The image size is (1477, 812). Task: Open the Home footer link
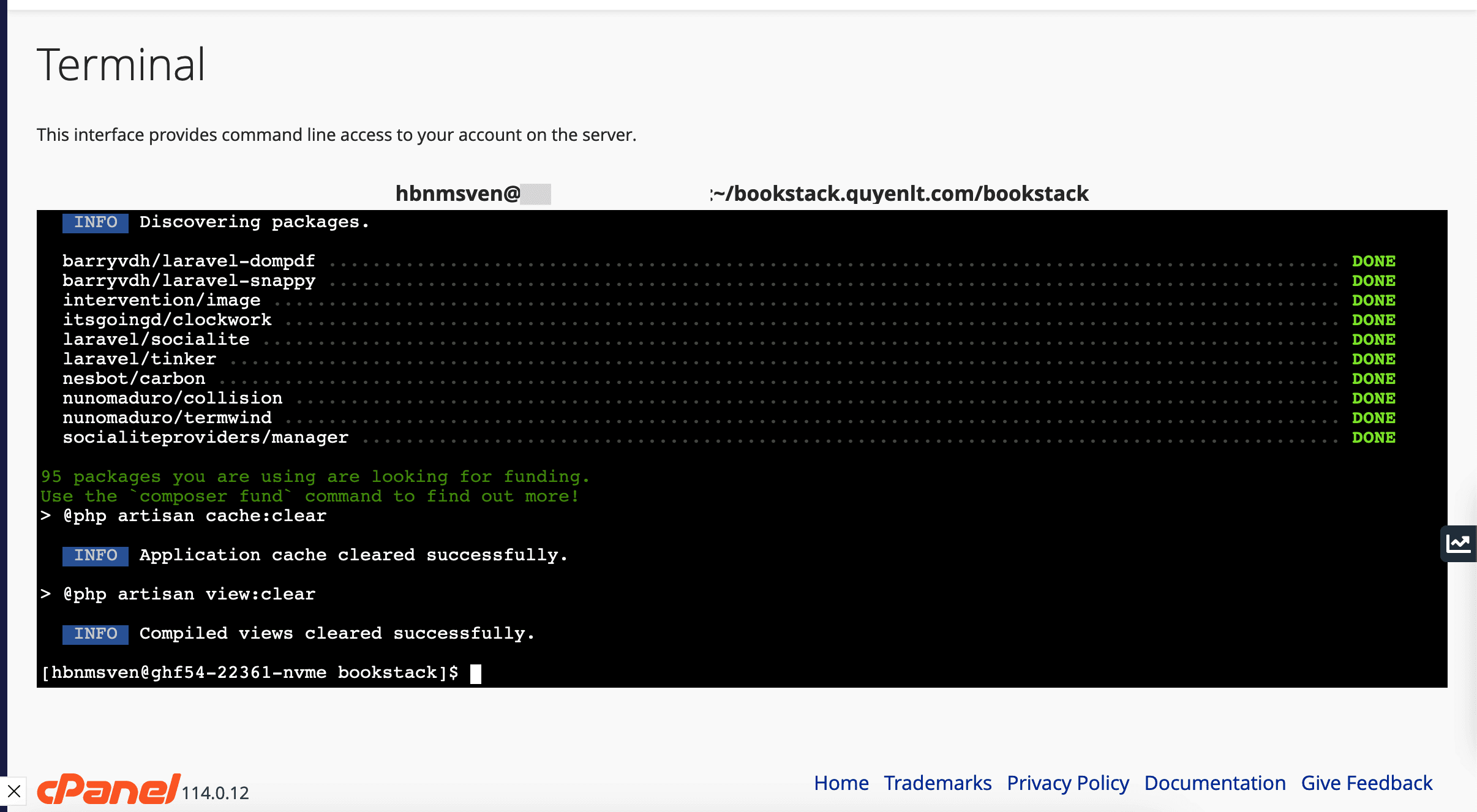point(841,783)
